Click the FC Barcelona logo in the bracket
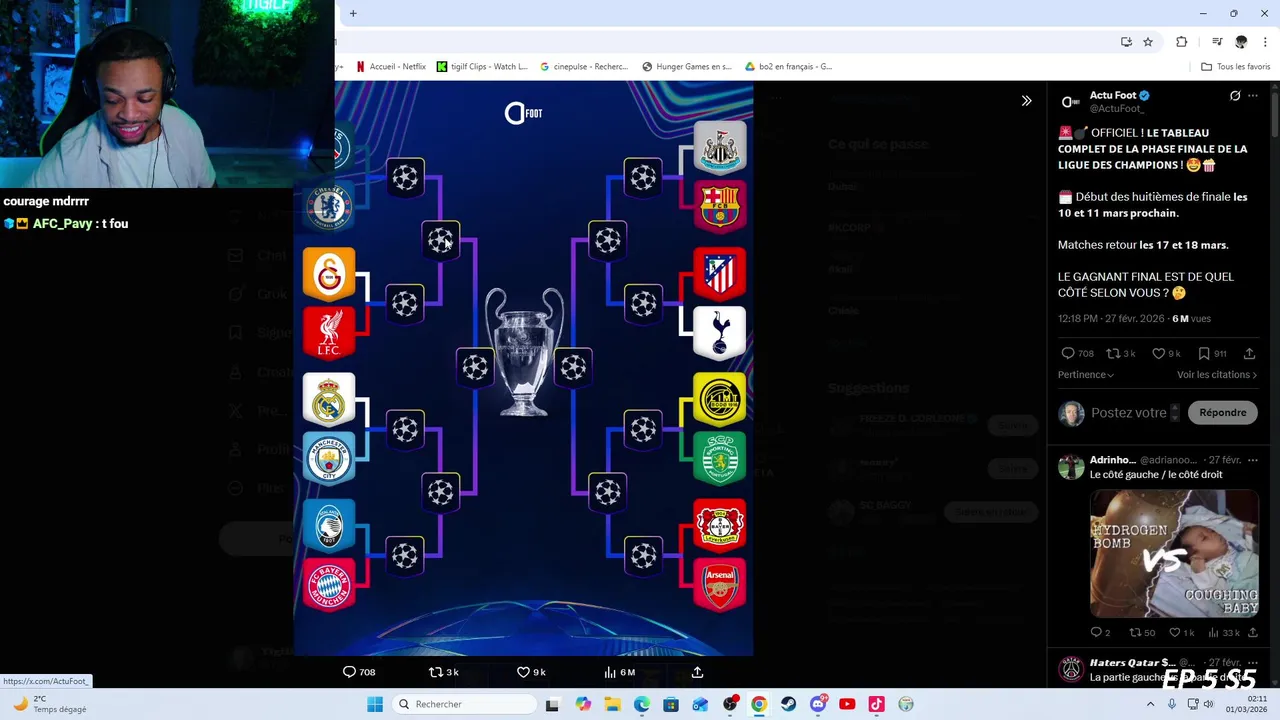The height and width of the screenshot is (720, 1280). click(720, 207)
